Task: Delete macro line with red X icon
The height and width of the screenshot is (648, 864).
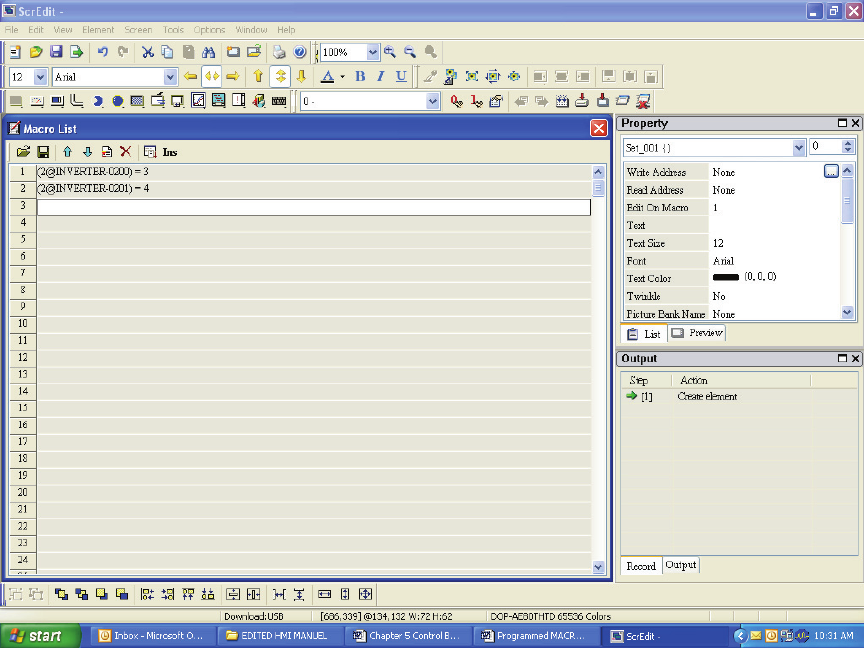Action: 125,152
